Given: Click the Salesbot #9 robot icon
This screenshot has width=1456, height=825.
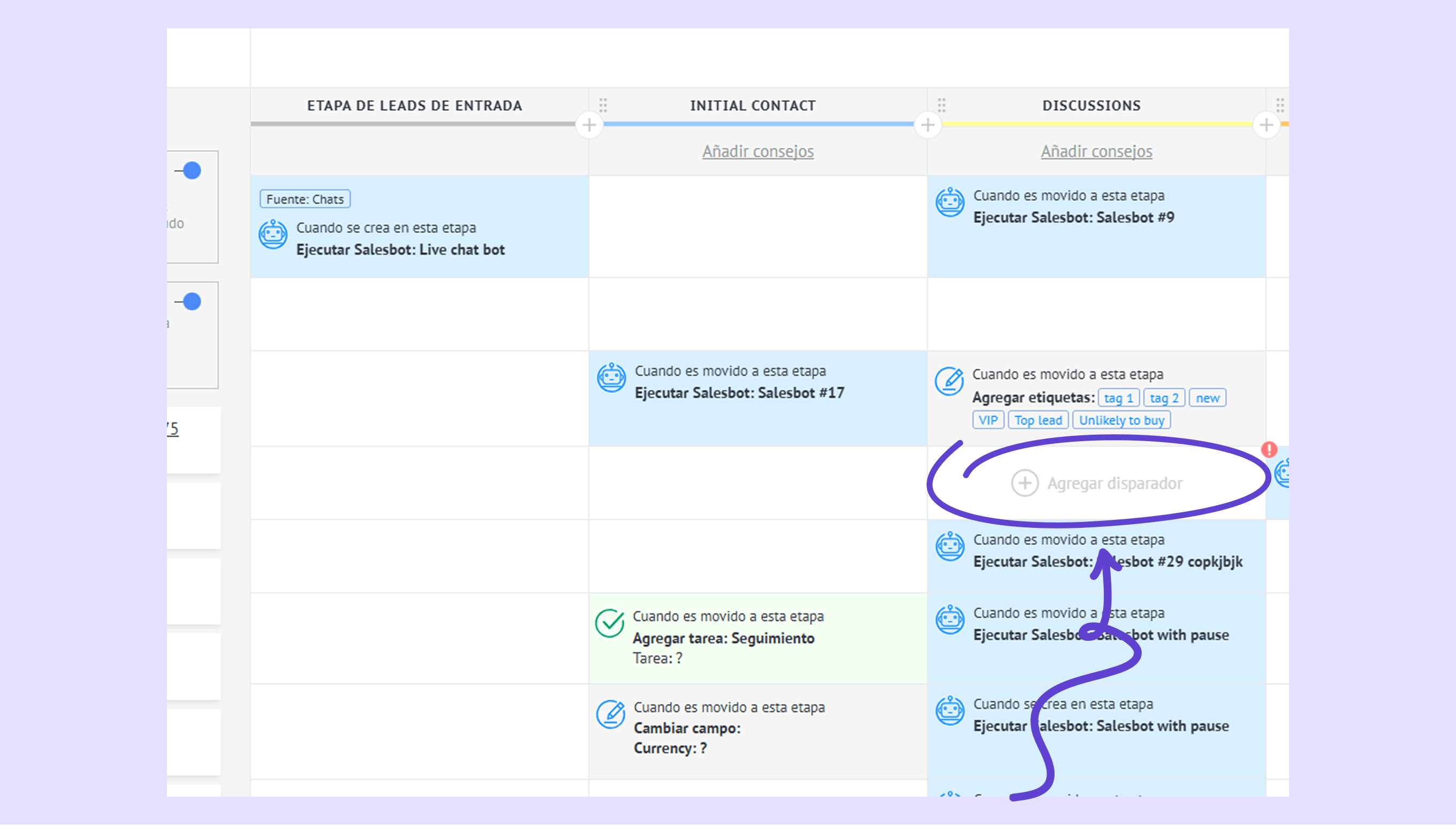Looking at the screenshot, I should point(950,202).
